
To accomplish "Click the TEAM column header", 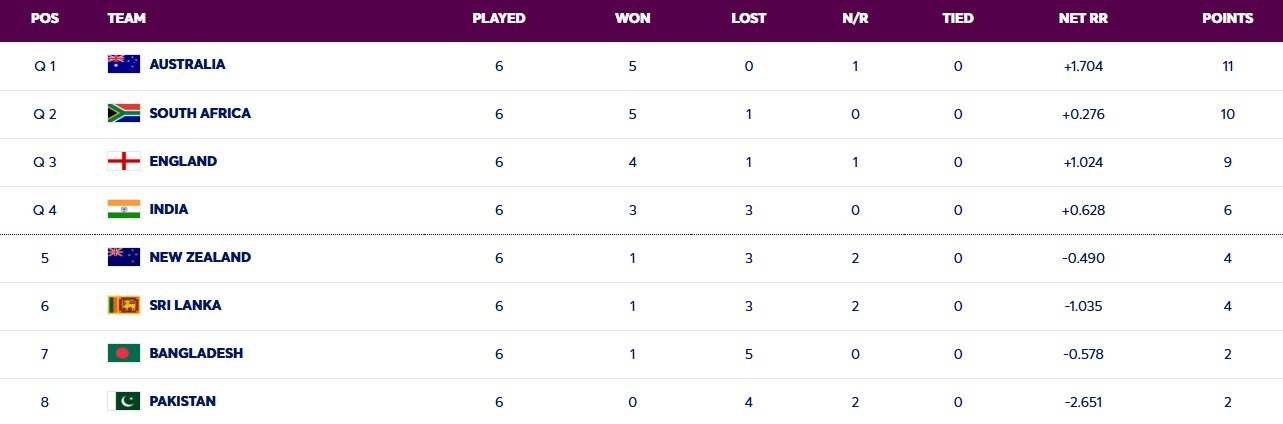I will (x=124, y=18).
